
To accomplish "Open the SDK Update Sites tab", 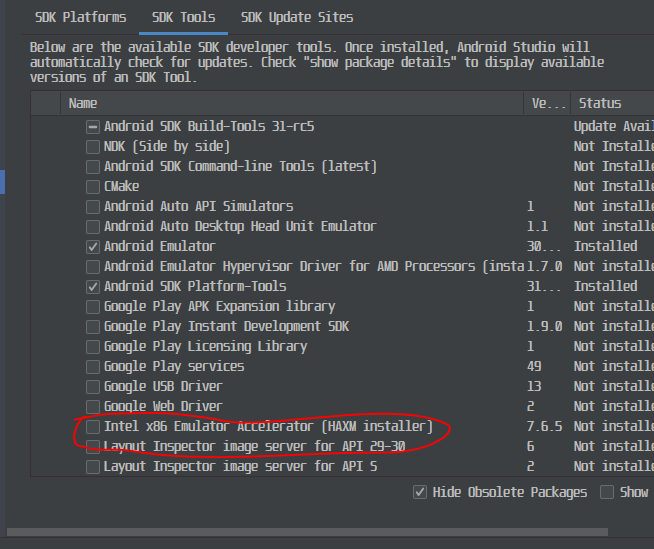I will (297, 17).
